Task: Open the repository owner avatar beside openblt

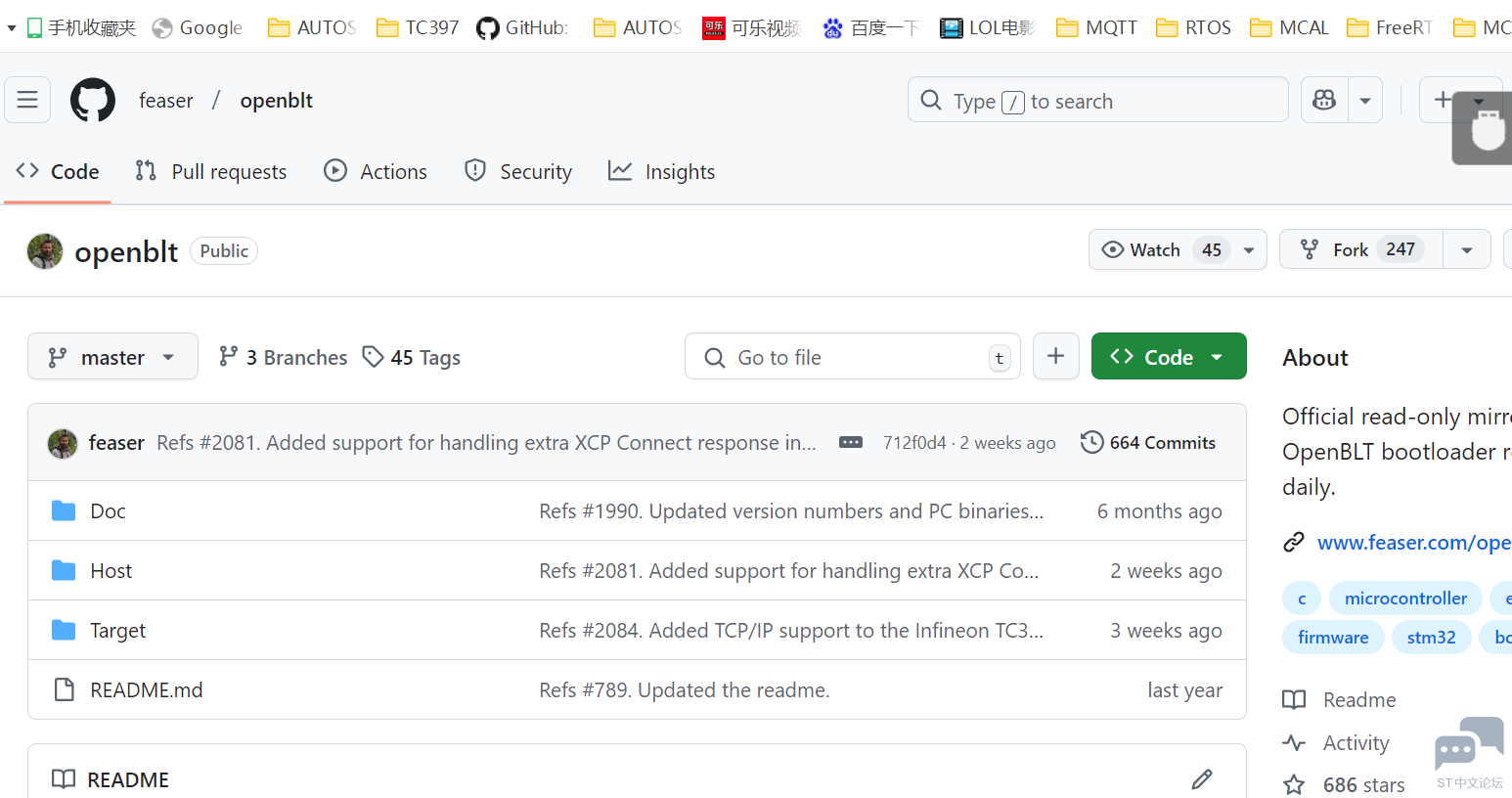Action: click(45, 251)
